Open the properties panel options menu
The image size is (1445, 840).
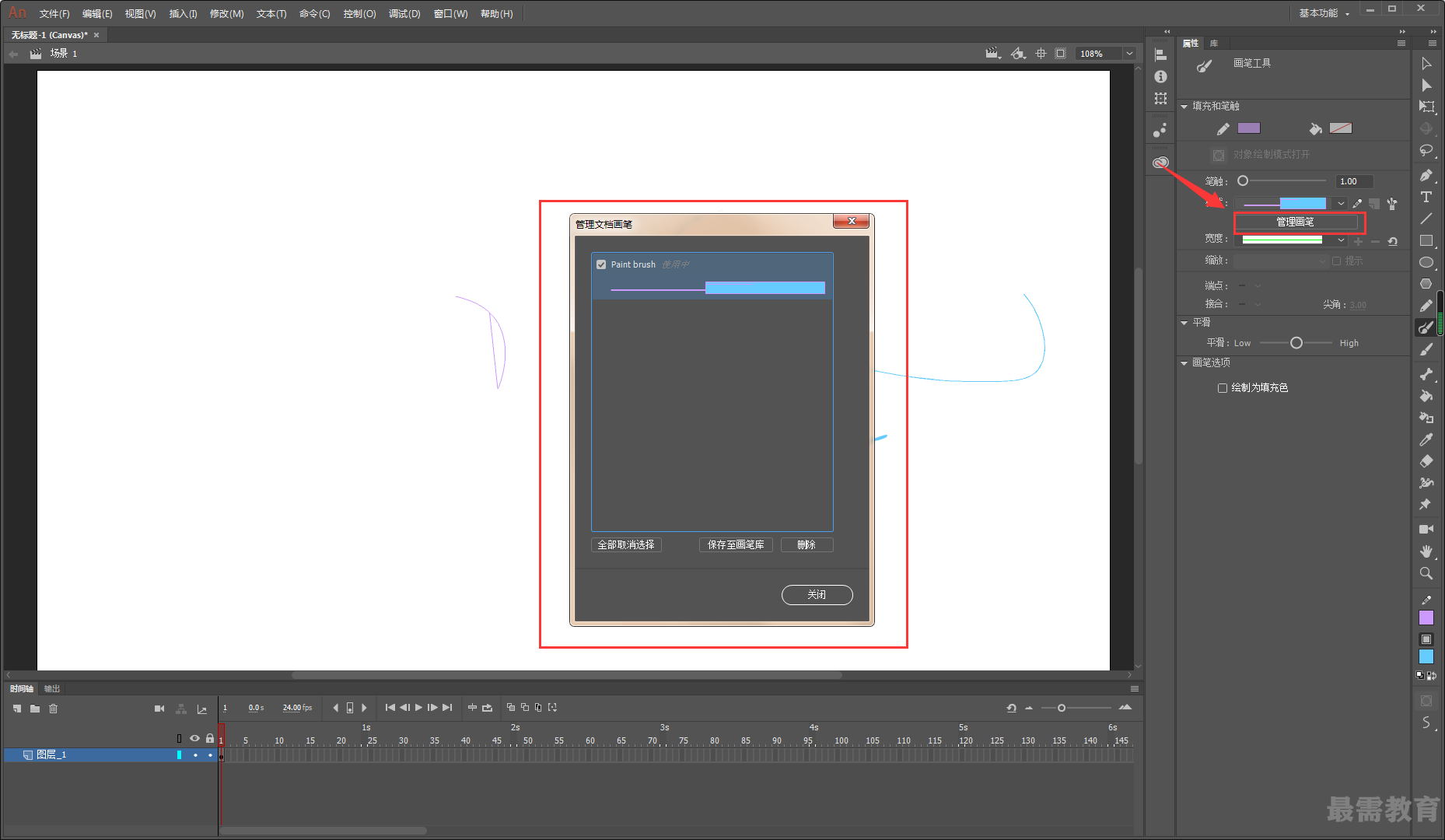(1401, 44)
